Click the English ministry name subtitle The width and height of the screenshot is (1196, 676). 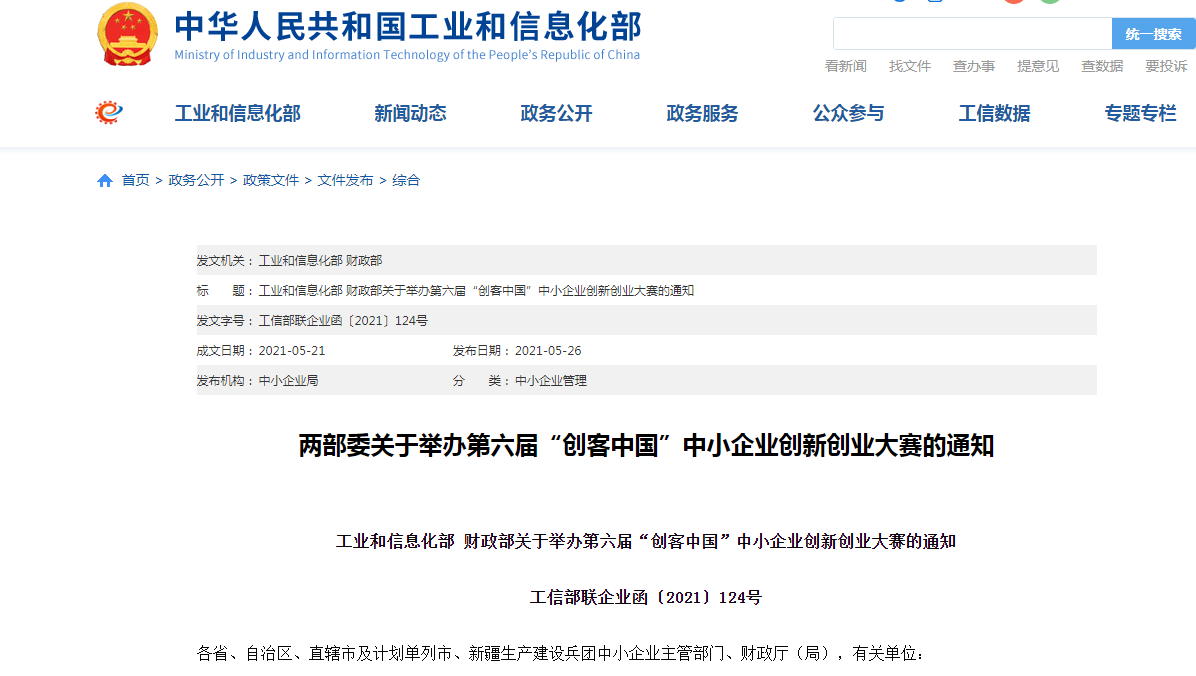407,55
